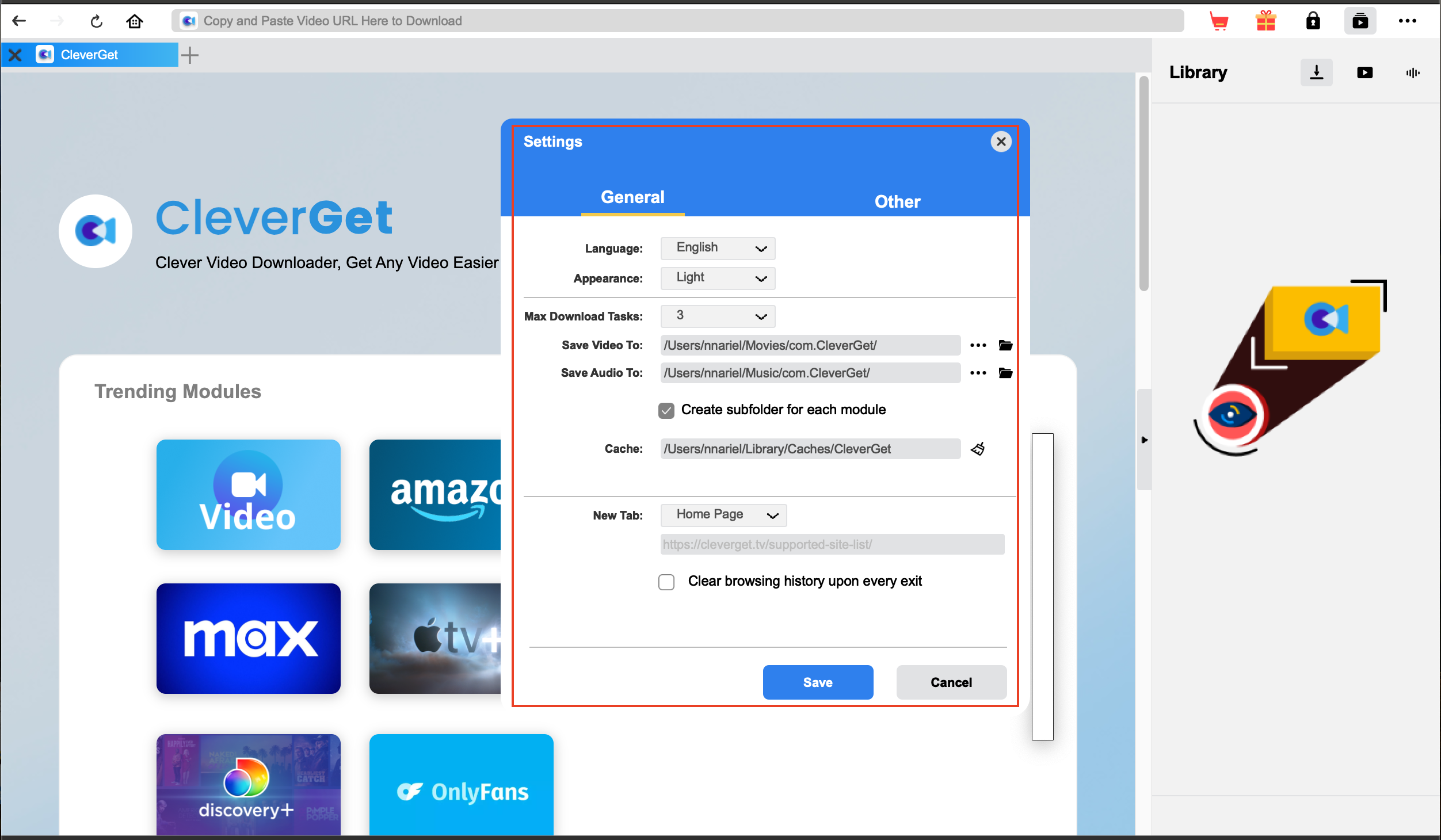Go to home page icon
1441x840 pixels.
[x=135, y=21]
